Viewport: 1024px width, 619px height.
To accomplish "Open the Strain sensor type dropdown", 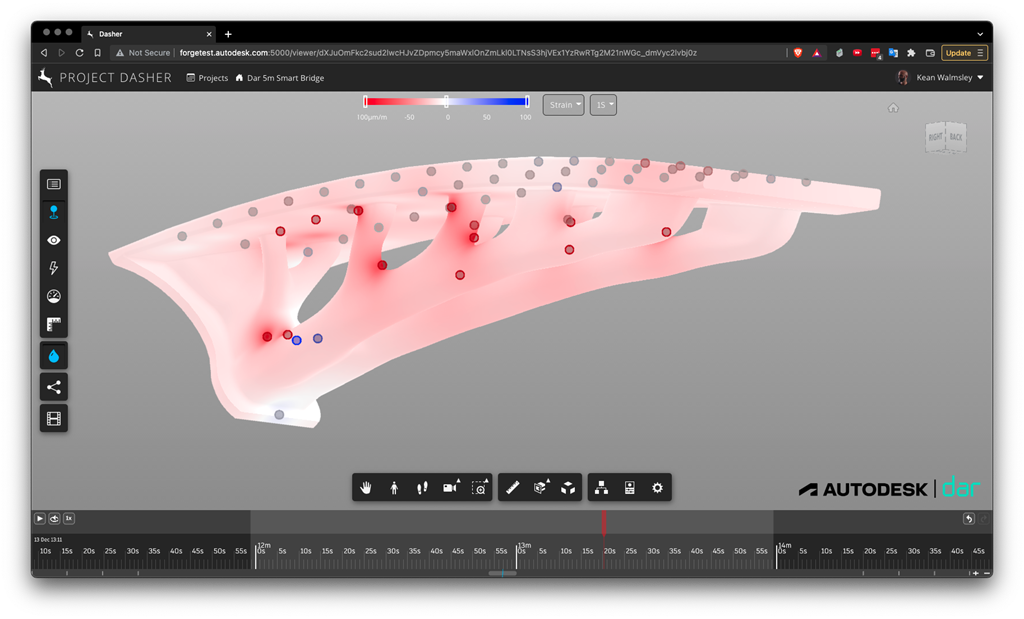I will tap(563, 104).
